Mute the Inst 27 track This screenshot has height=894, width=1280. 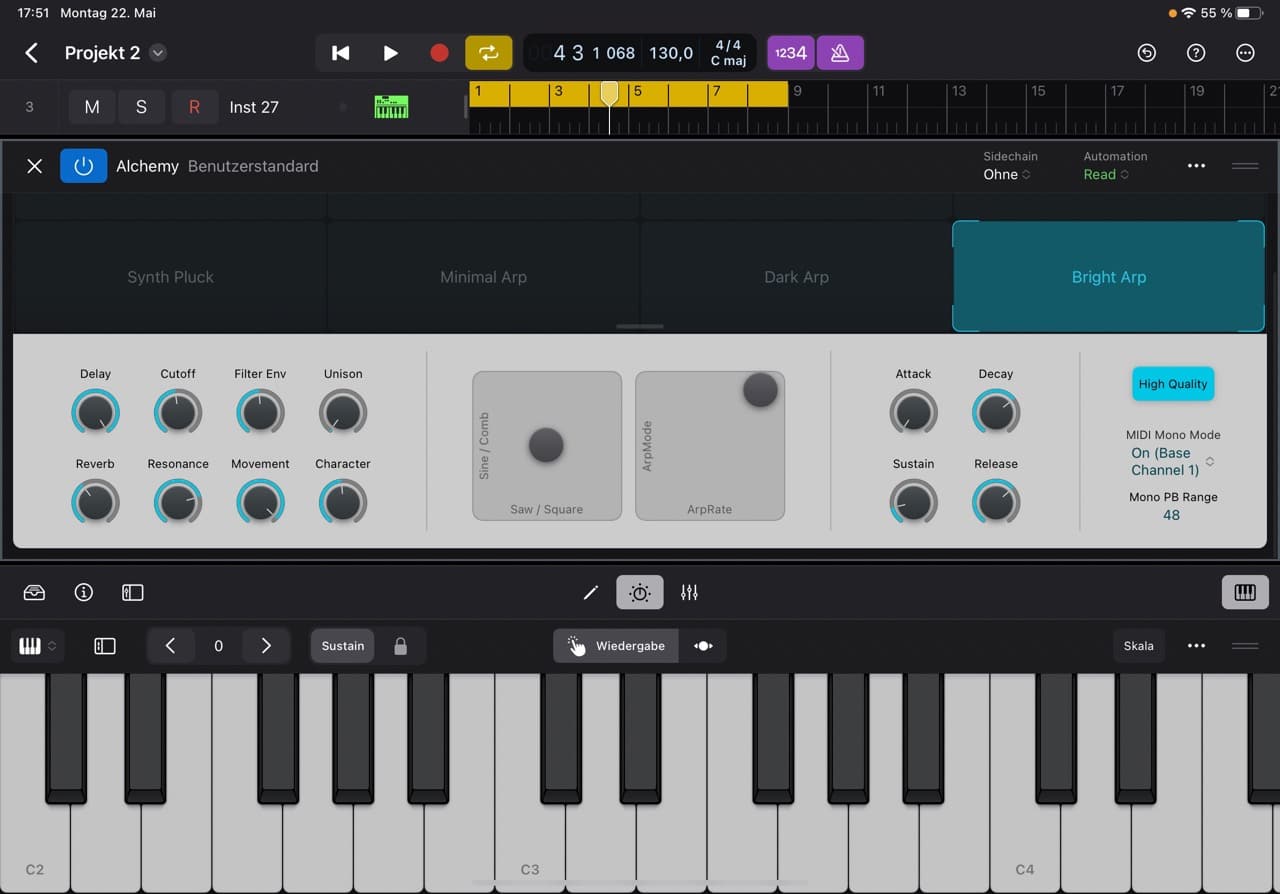click(x=92, y=107)
